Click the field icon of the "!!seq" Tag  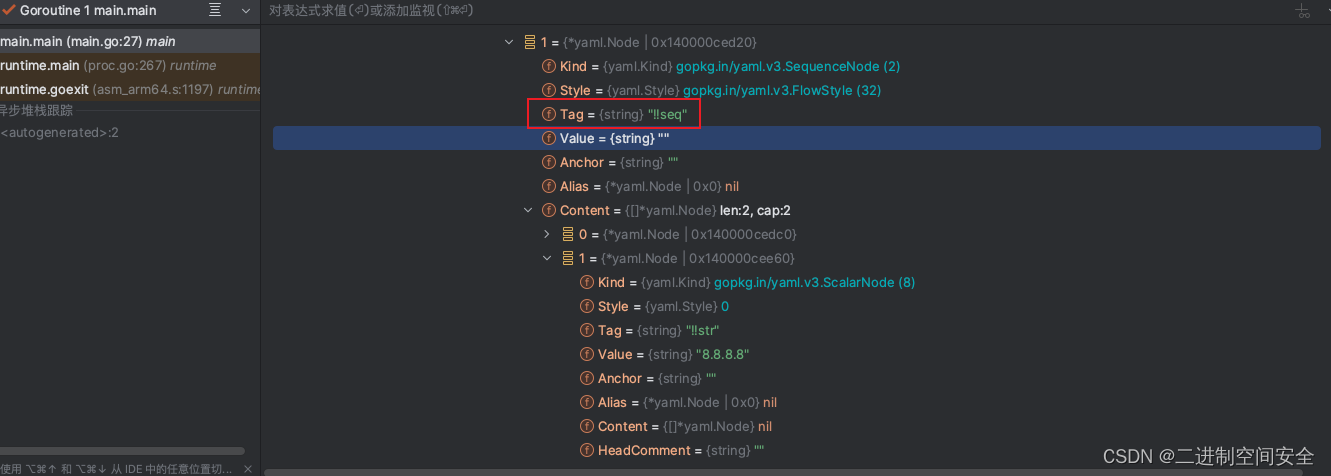click(548, 114)
